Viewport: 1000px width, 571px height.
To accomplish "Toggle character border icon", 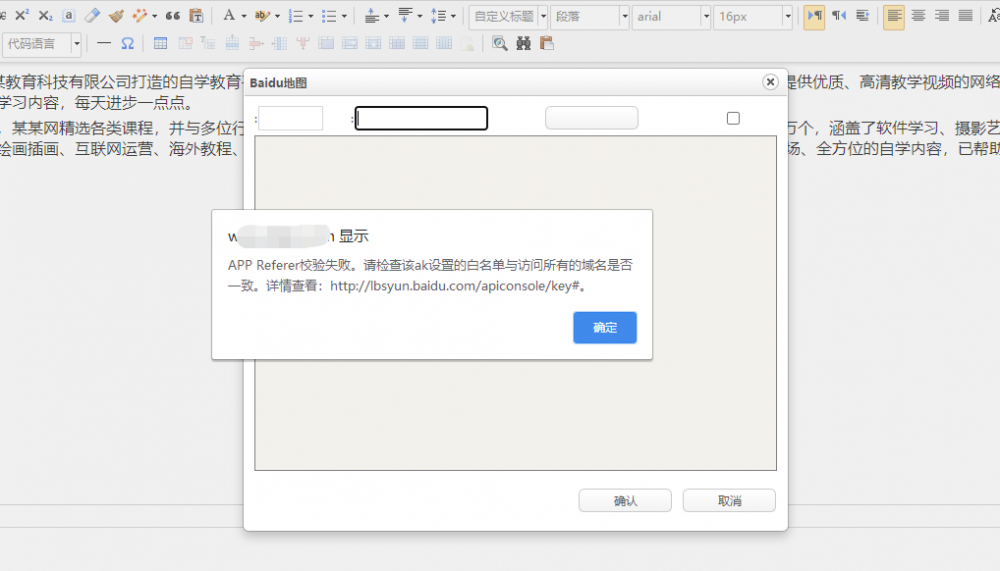I will pos(68,15).
